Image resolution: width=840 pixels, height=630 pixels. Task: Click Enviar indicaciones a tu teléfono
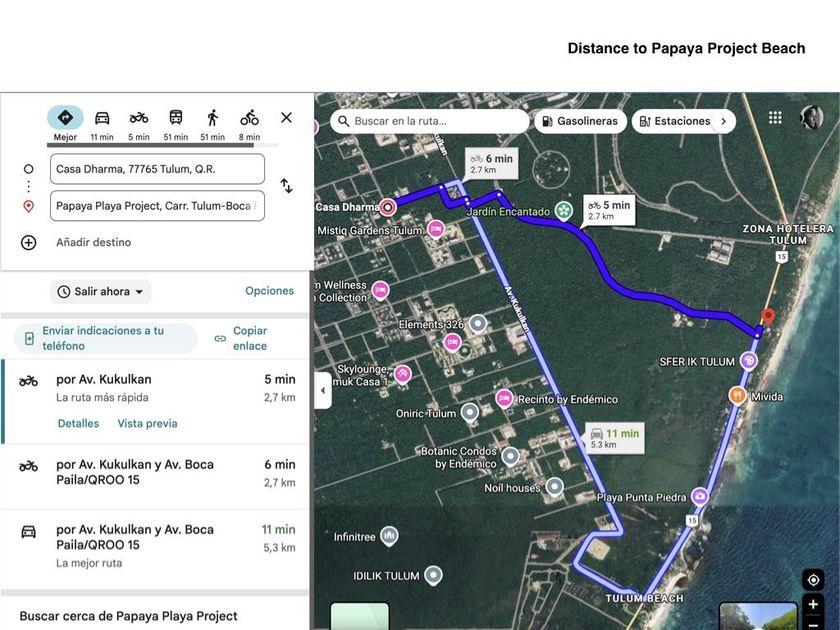(105, 338)
